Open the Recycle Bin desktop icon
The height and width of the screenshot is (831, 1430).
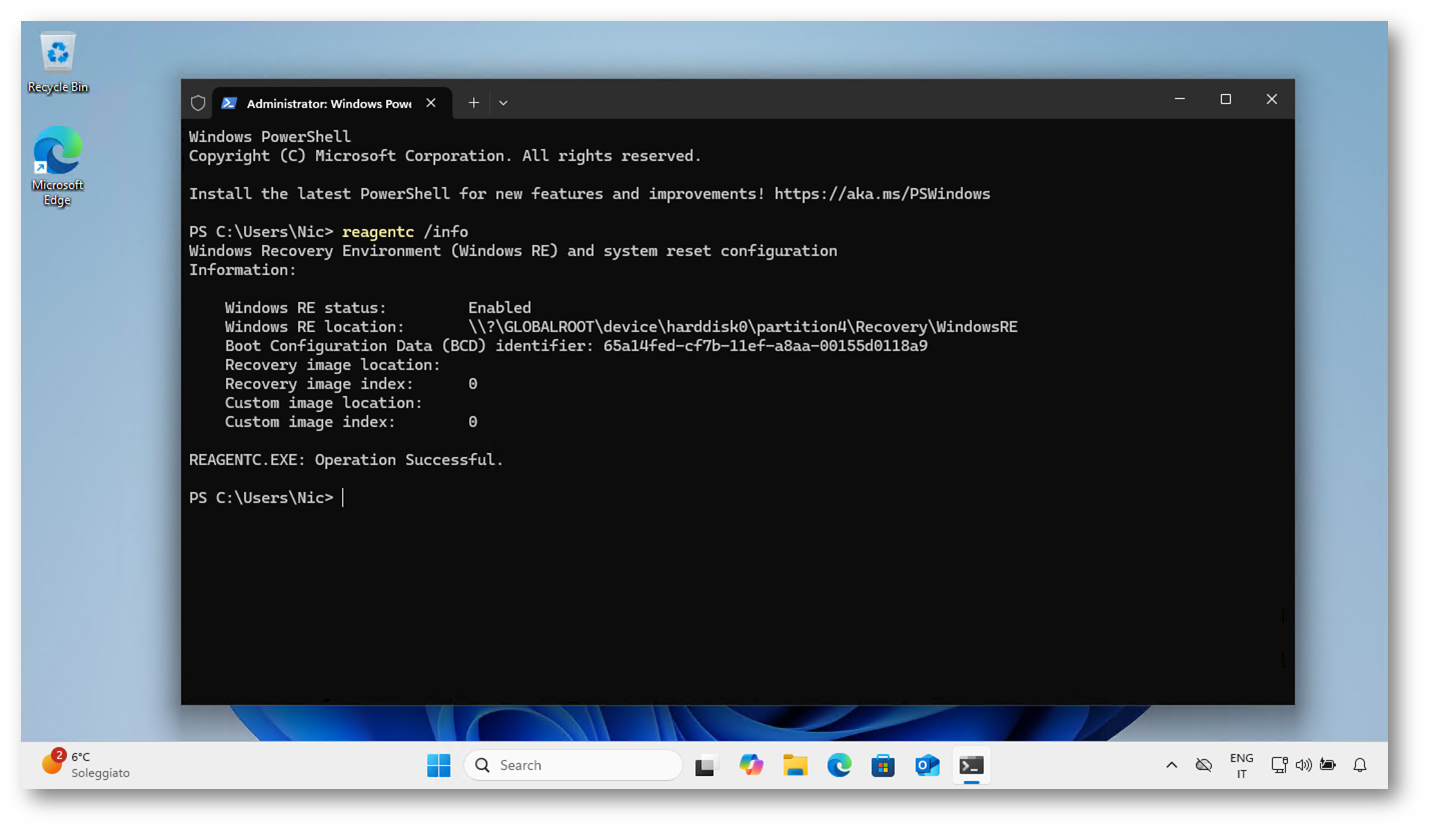point(58,62)
